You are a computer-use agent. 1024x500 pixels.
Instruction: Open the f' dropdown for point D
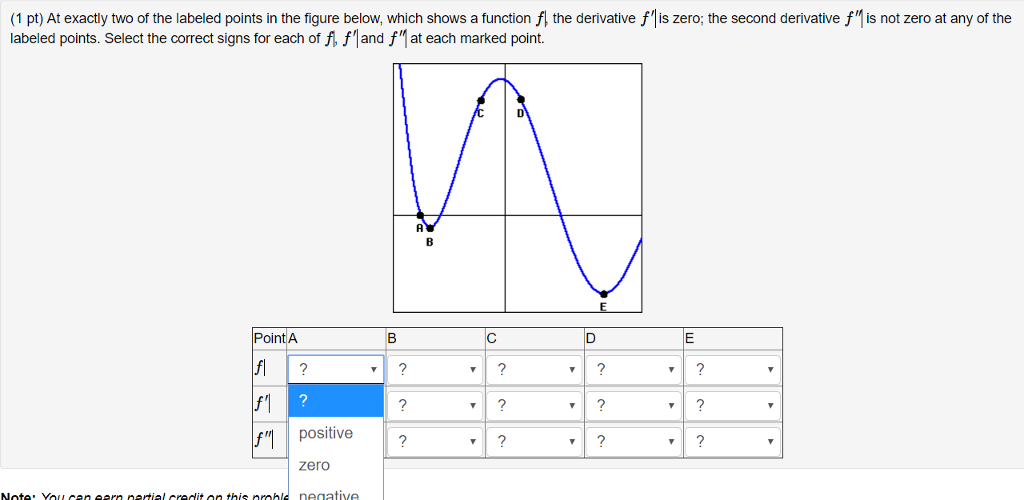(633, 406)
